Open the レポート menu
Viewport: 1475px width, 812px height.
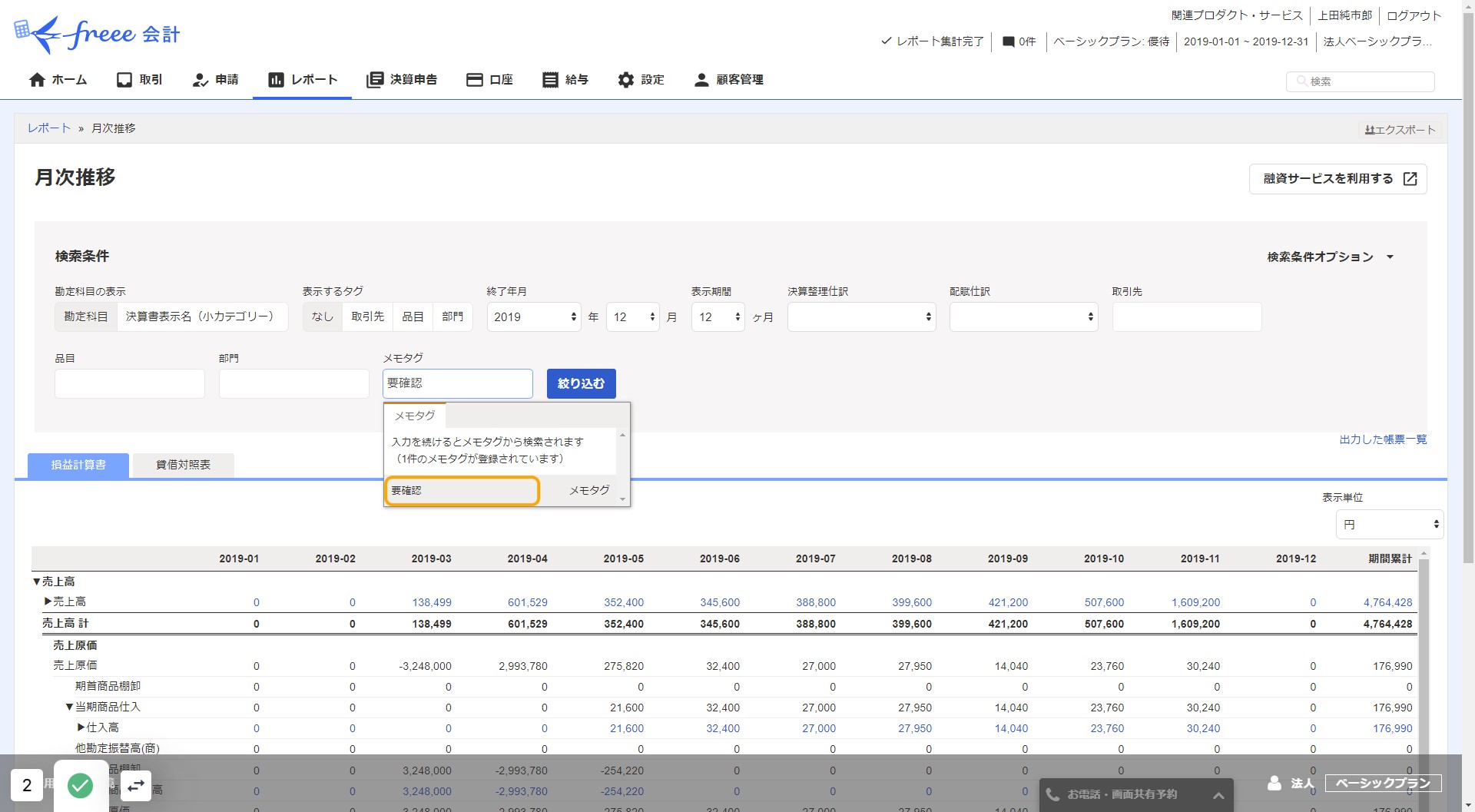tap(303, 80)
